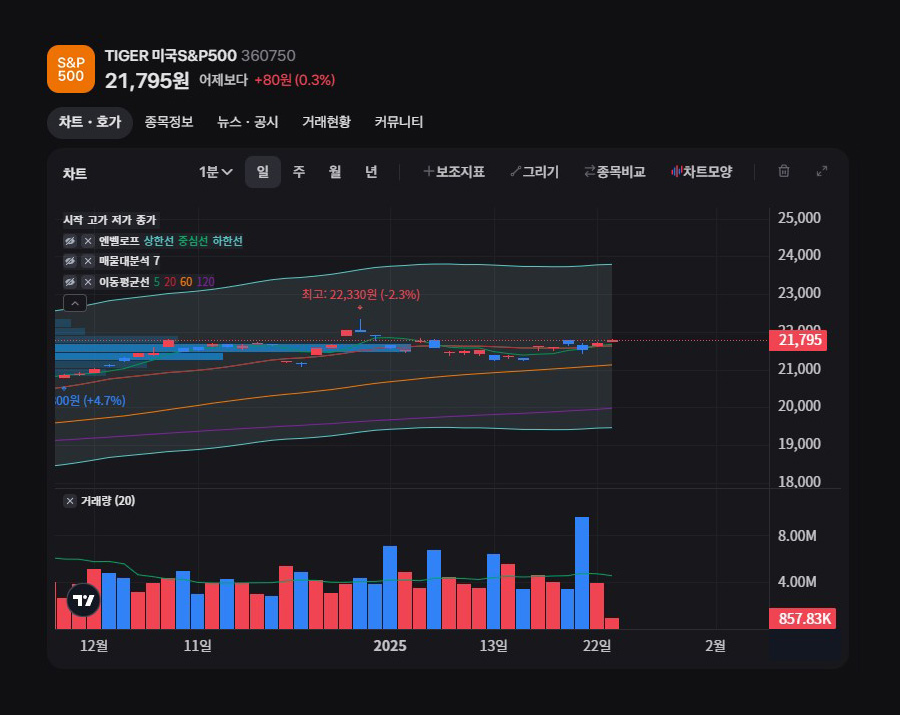Select the 월 monthly timeframe
This screenshot has width=900, height=715.
tap(335, 172)
